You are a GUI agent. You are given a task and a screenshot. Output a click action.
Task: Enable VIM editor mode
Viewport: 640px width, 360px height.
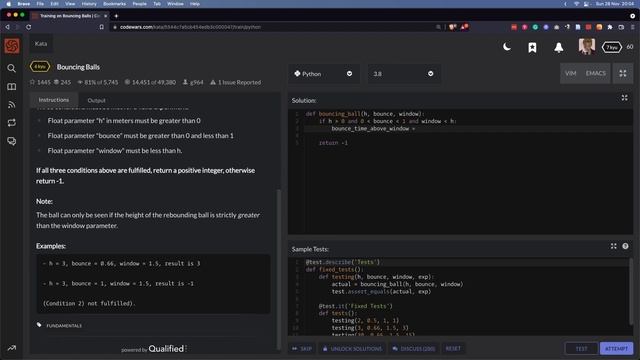point(571,73)
